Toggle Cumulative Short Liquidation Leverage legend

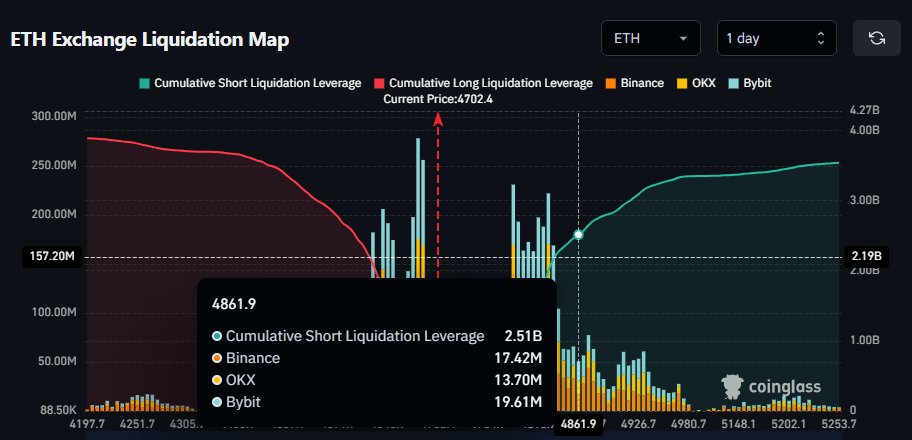pos(252,83)
